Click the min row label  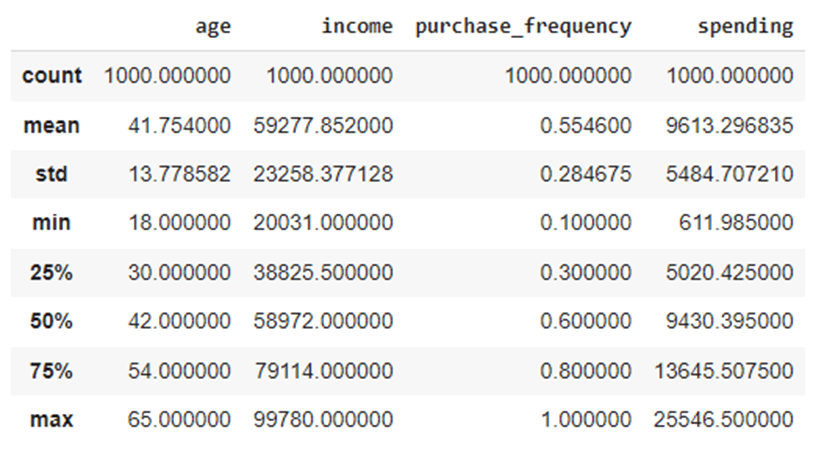point(51,223)
